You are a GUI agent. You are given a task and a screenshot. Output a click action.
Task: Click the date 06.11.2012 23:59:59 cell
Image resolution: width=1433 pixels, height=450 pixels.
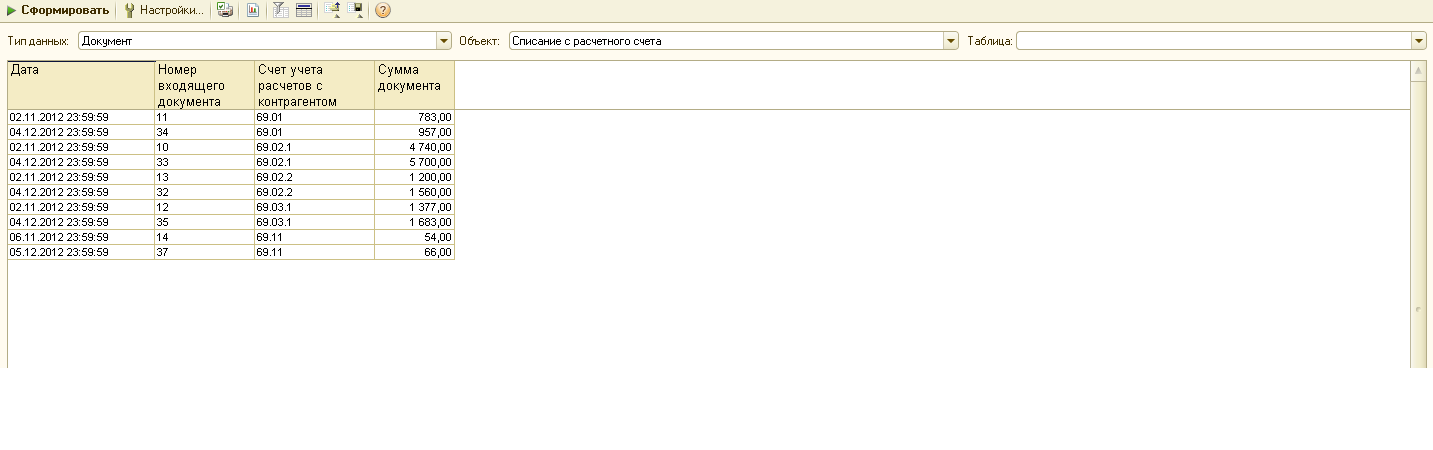81,237
